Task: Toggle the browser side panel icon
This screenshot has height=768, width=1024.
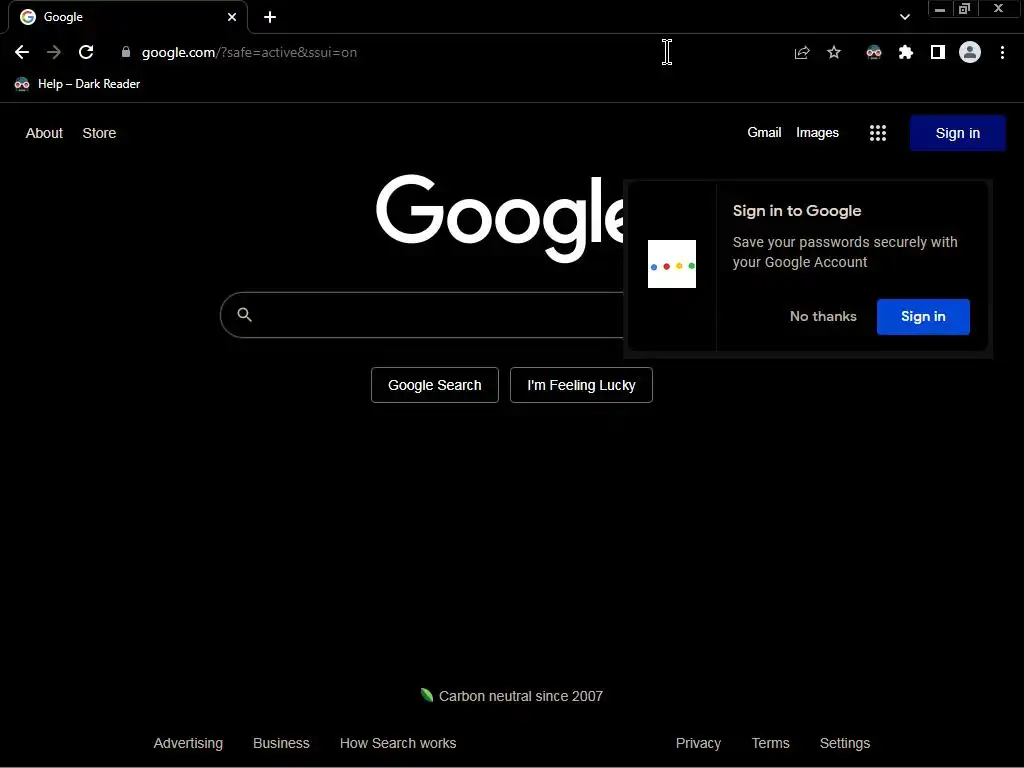Action: click(938, 52)
